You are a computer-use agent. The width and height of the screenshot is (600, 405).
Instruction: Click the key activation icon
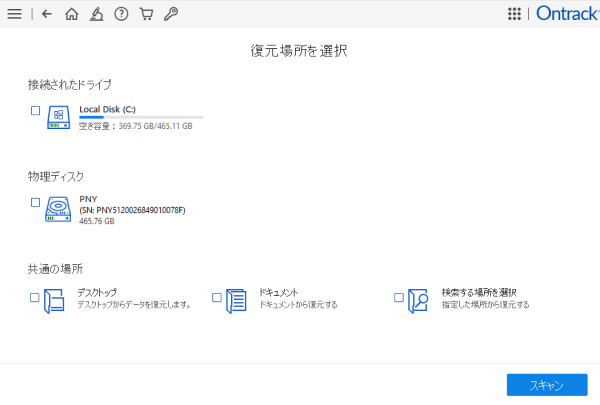pos(171,14)
